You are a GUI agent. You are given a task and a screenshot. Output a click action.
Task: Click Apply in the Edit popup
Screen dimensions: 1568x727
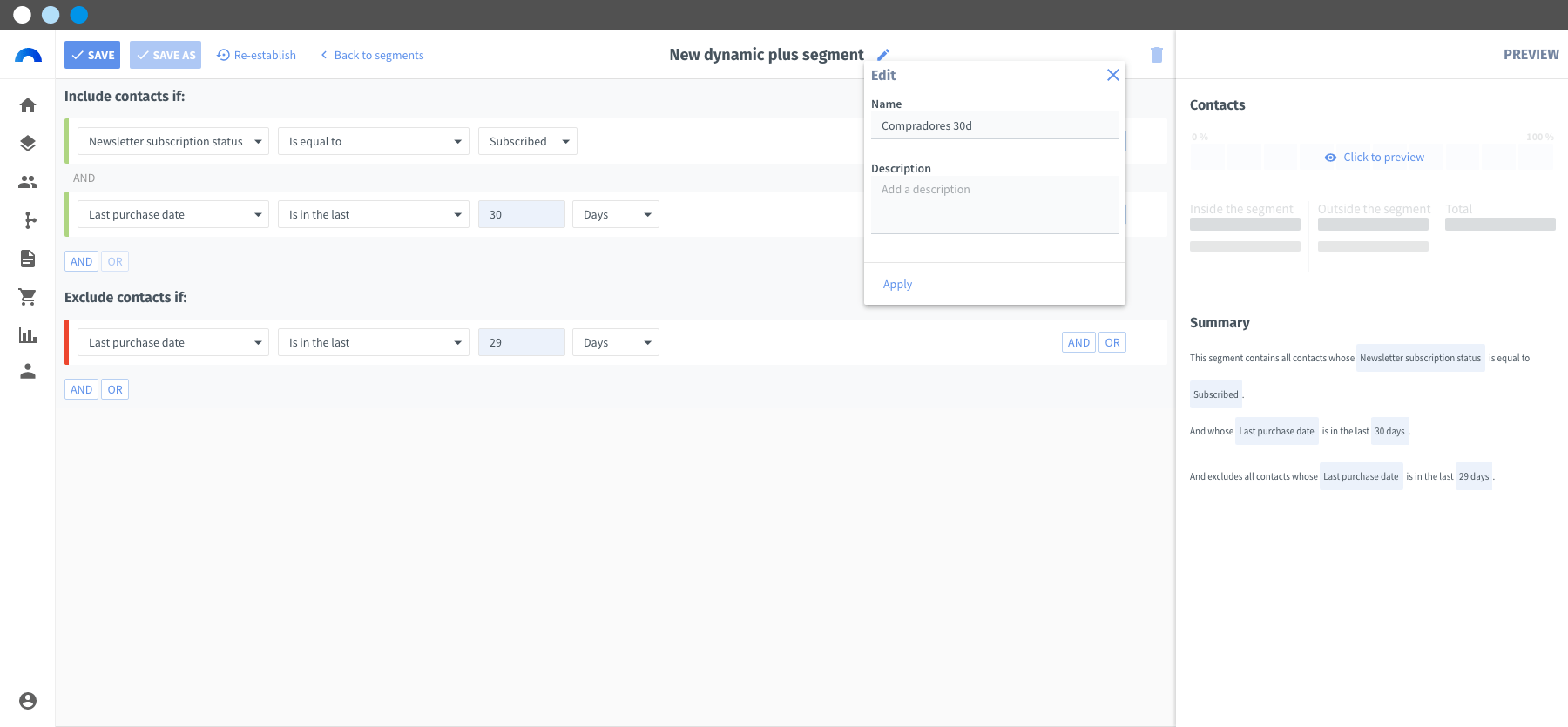tap(897, 284)
